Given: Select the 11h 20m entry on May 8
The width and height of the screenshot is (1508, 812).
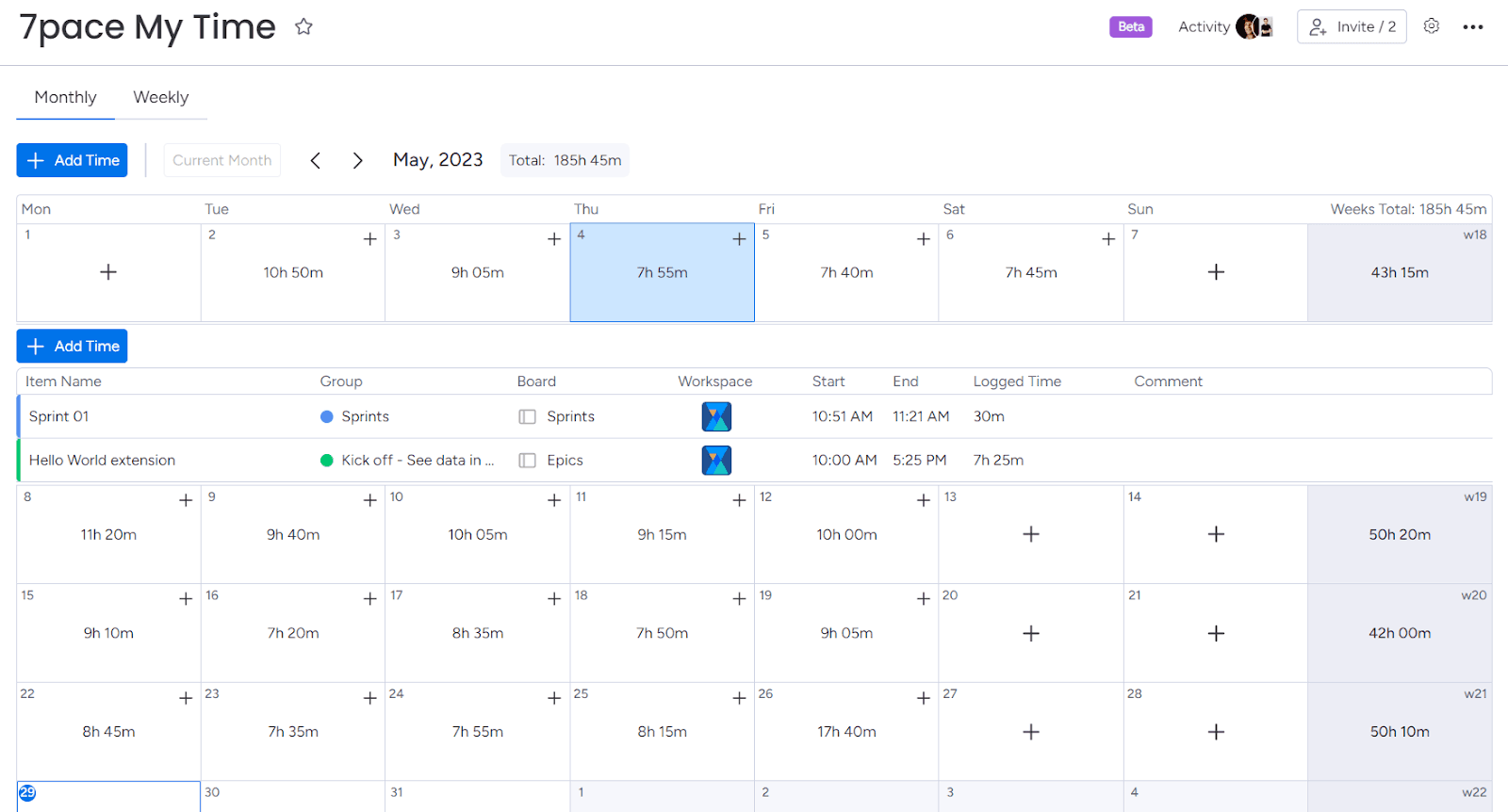Looking at the screenshot, I should coord(108,534).
